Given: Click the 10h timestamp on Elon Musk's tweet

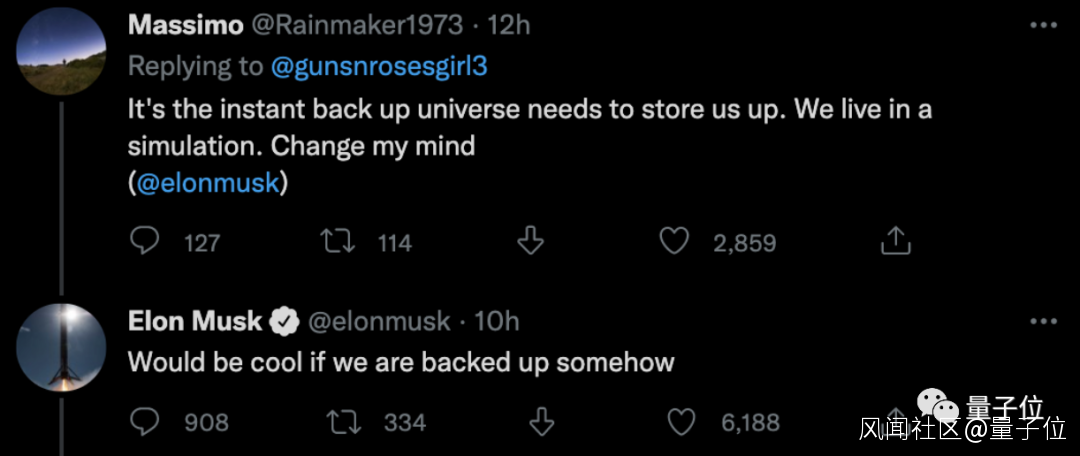Looking at the screenshot, I should coord(497,321).
